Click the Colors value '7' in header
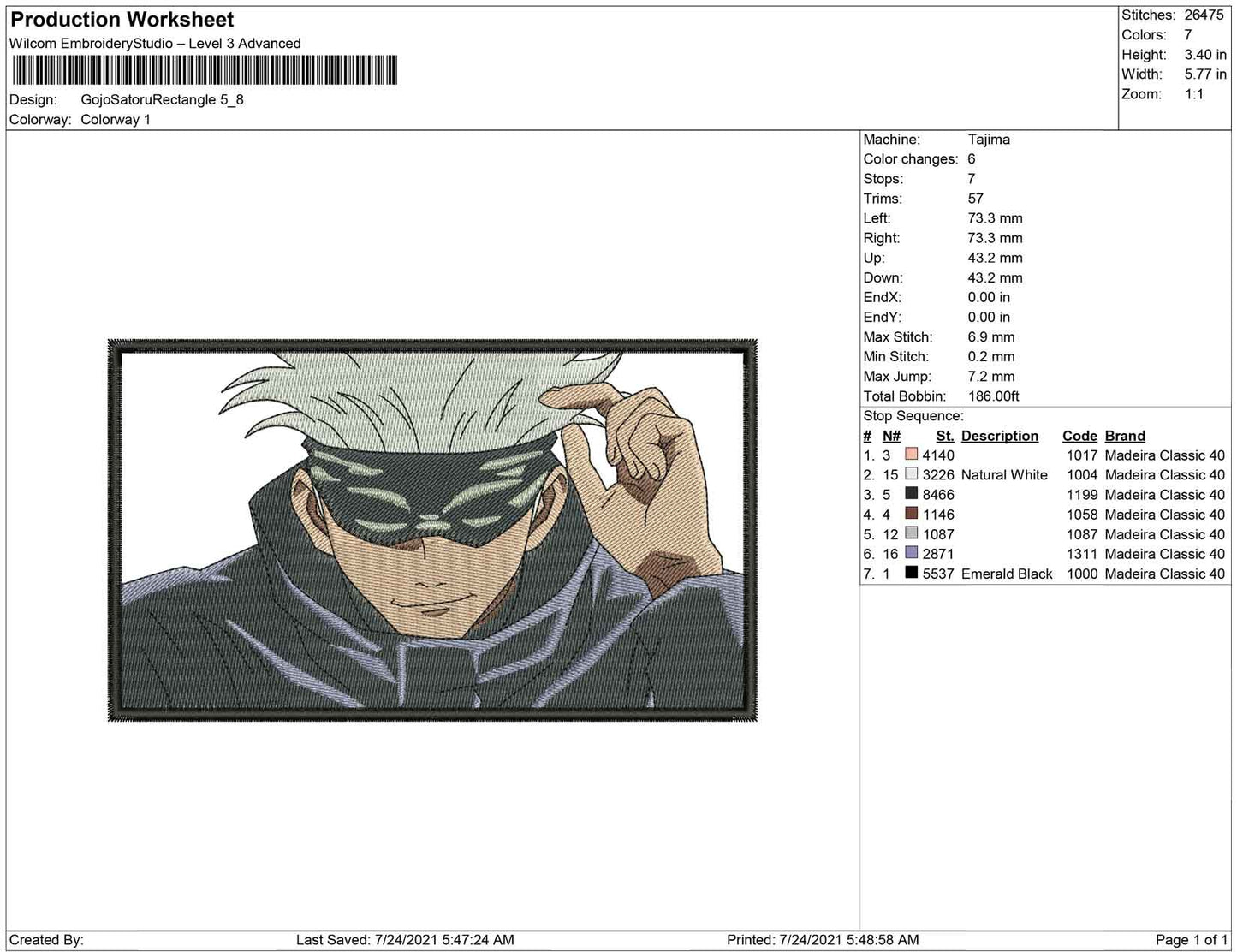The height and width of the screenshot is (952, 1237). (1188, 34)
